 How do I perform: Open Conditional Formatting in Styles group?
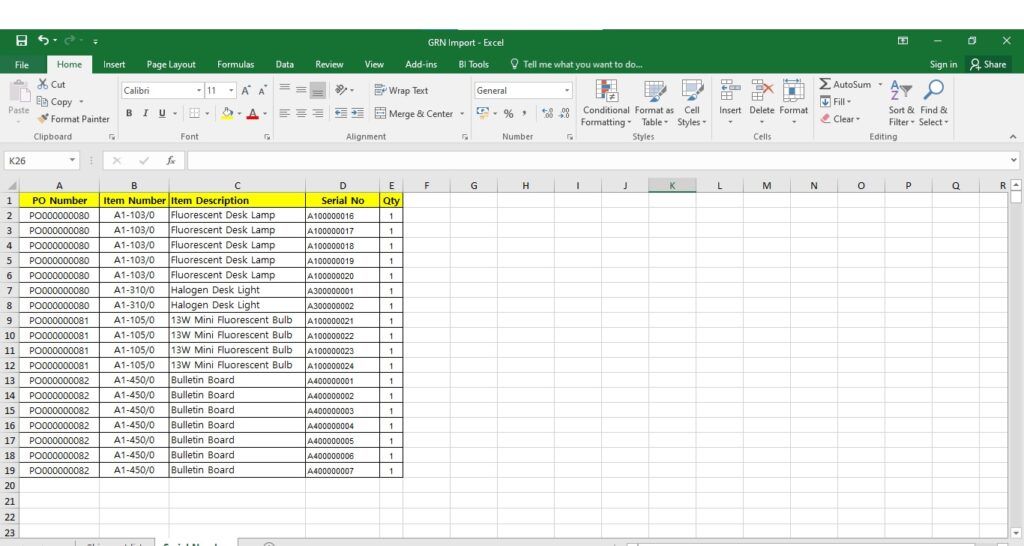(606, 103)
